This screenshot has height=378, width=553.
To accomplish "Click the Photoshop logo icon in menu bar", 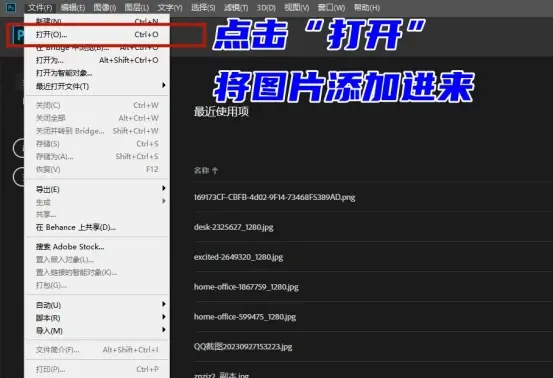I will point(11,7).
